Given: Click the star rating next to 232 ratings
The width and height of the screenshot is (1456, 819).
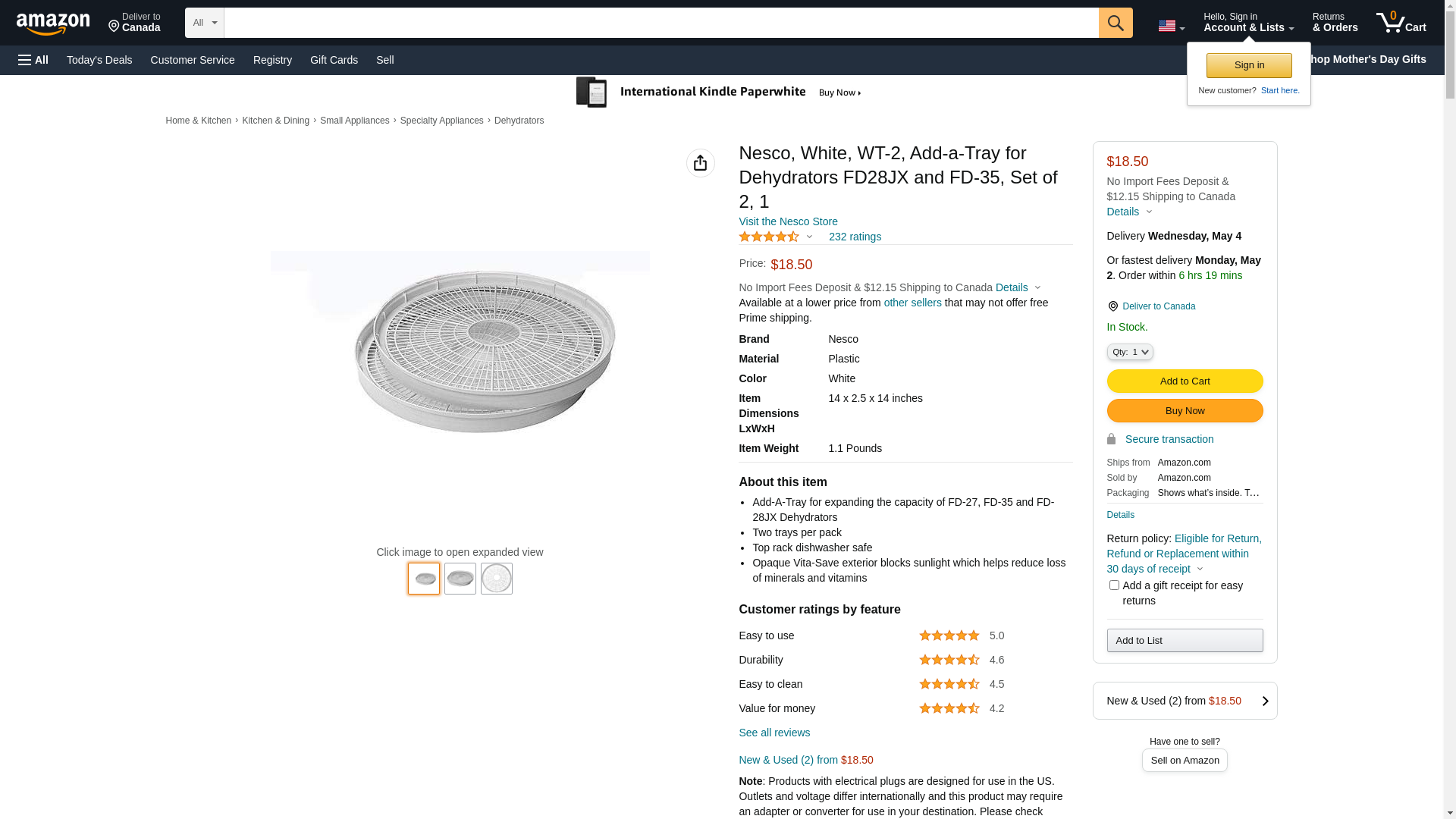Looking at the screenshot, I should 769,237.
